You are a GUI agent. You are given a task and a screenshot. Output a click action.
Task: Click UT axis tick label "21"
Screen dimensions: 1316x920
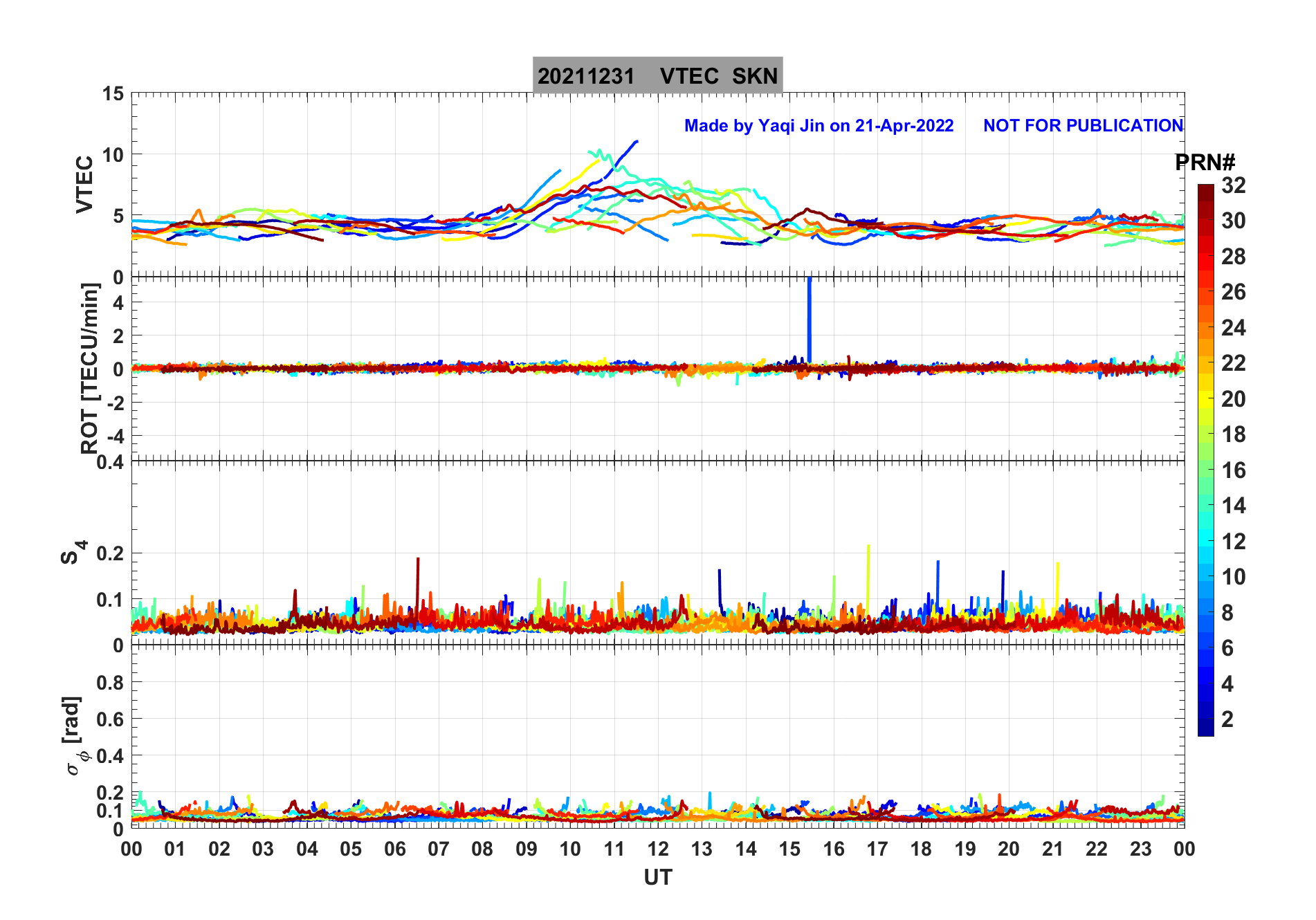click(1052, 849)
